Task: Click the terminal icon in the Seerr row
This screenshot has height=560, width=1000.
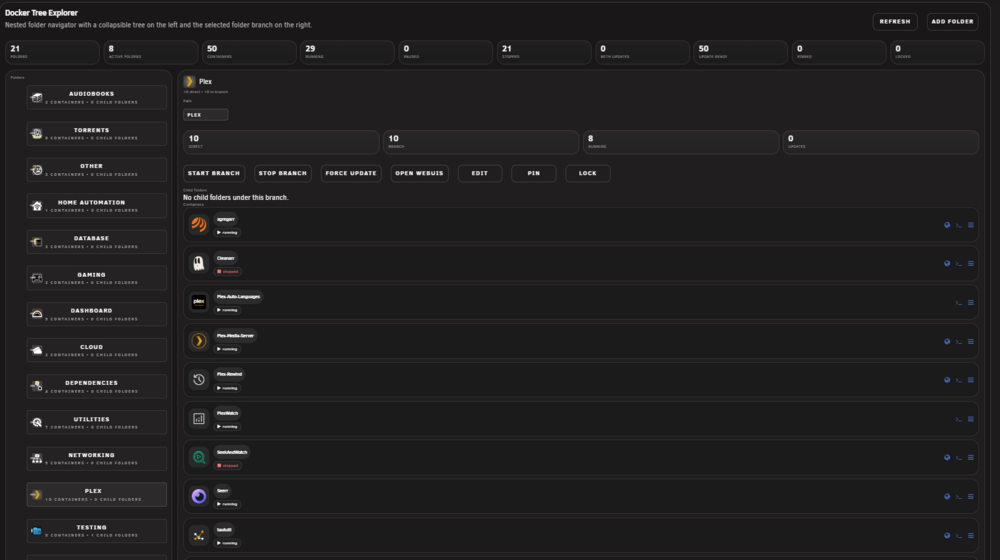Action: click(959, 496)
